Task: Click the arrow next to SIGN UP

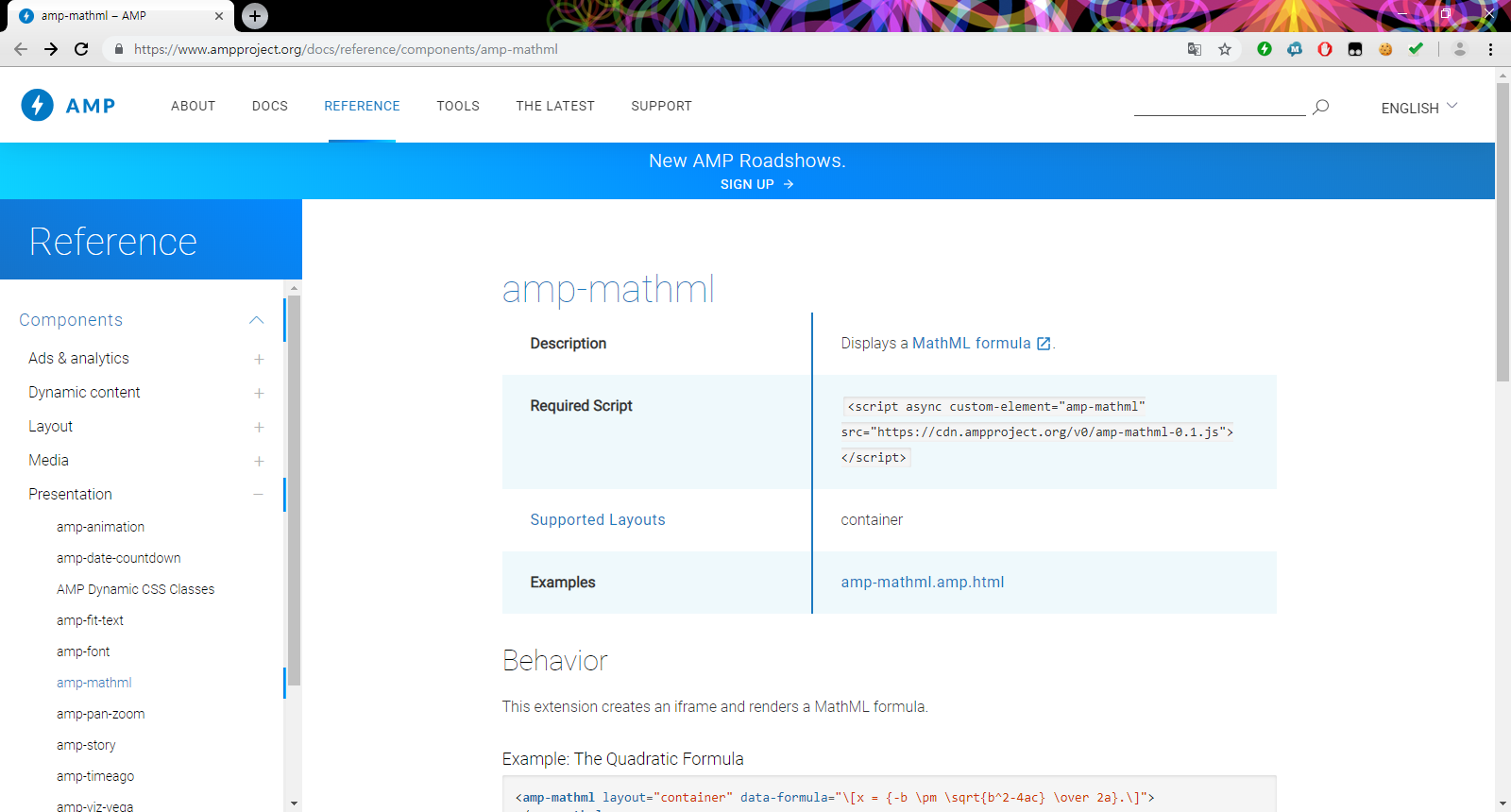Action: pyautogui.click(x=789, y=184)
